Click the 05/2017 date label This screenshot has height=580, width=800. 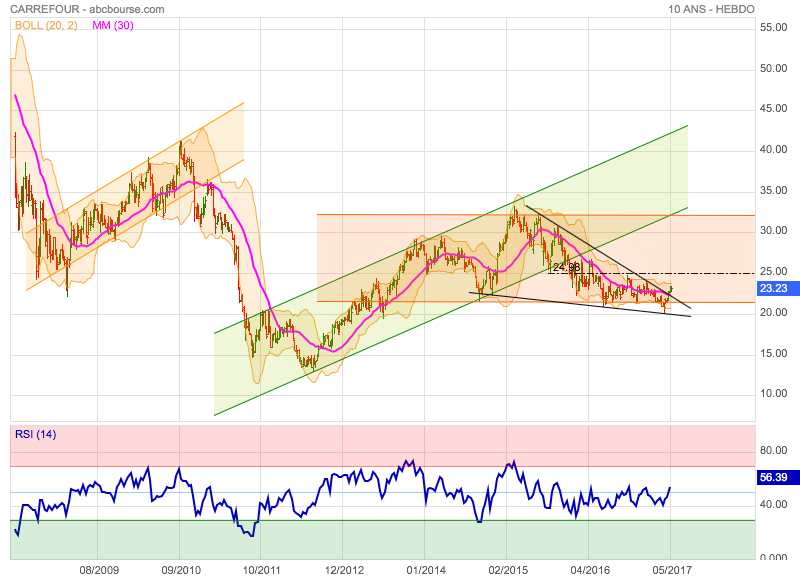672,570
